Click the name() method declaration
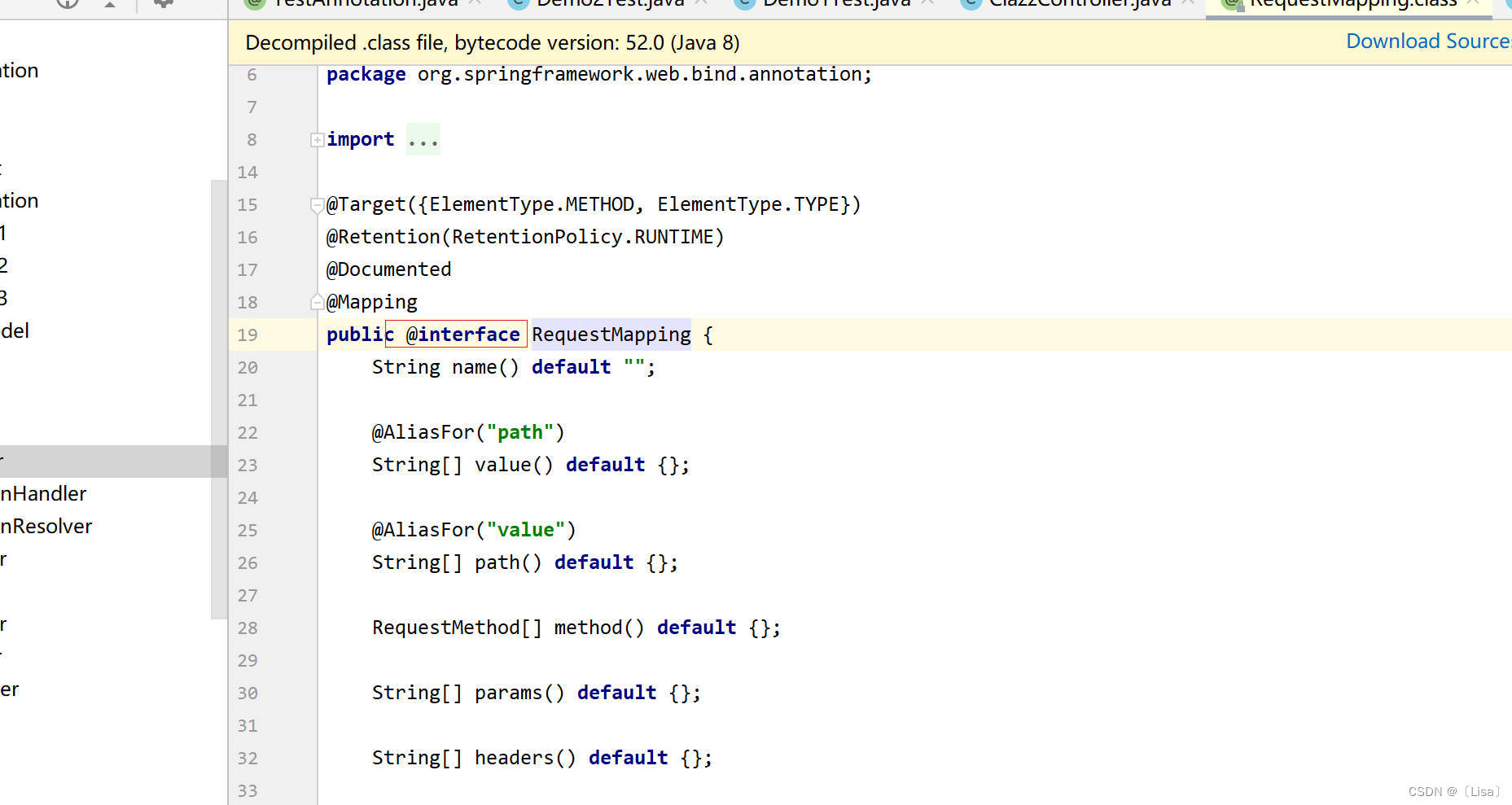Viewport: 1512px width, 805px height. pos(485,367)
